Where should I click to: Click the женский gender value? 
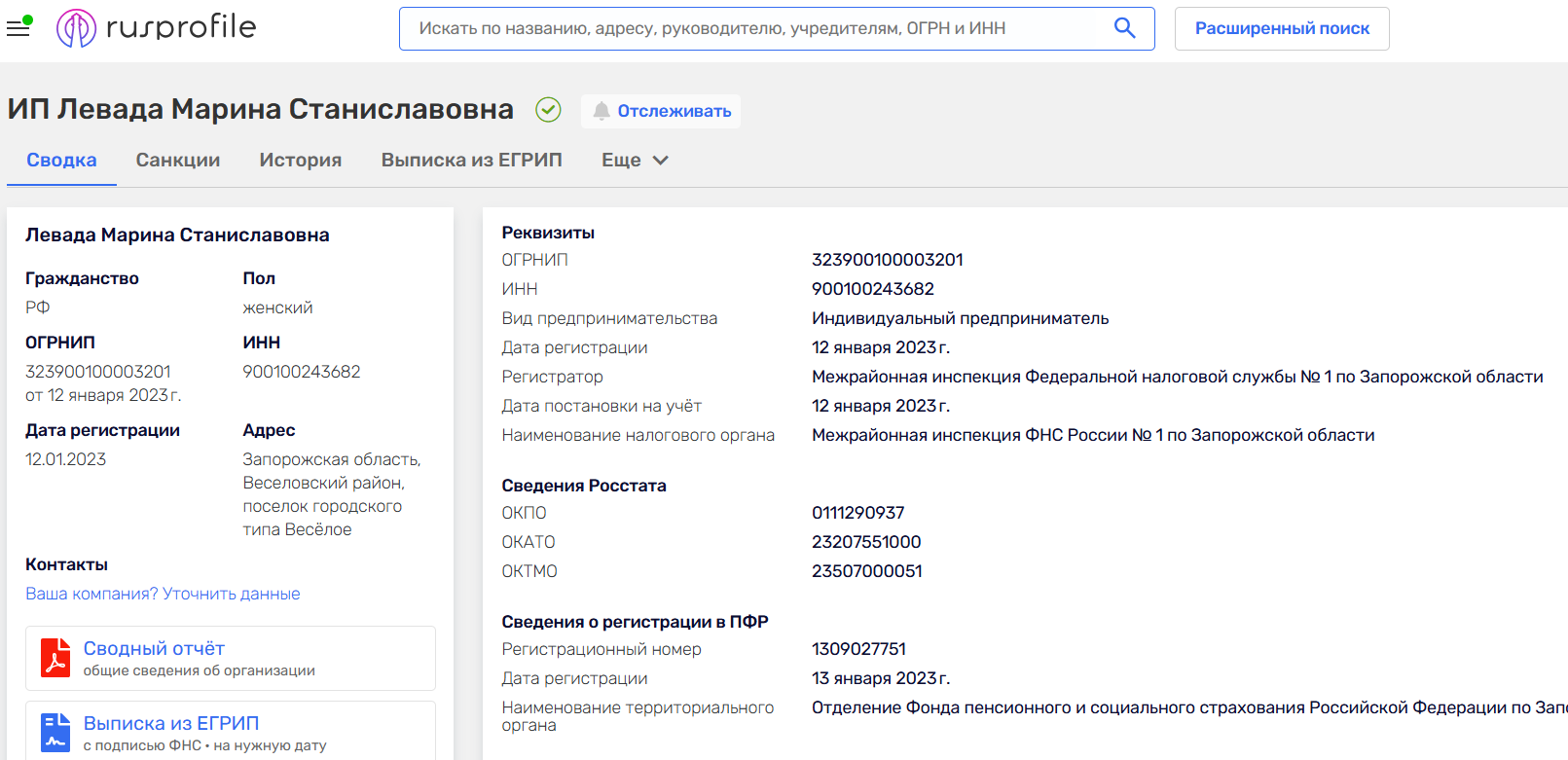point(277,308)
